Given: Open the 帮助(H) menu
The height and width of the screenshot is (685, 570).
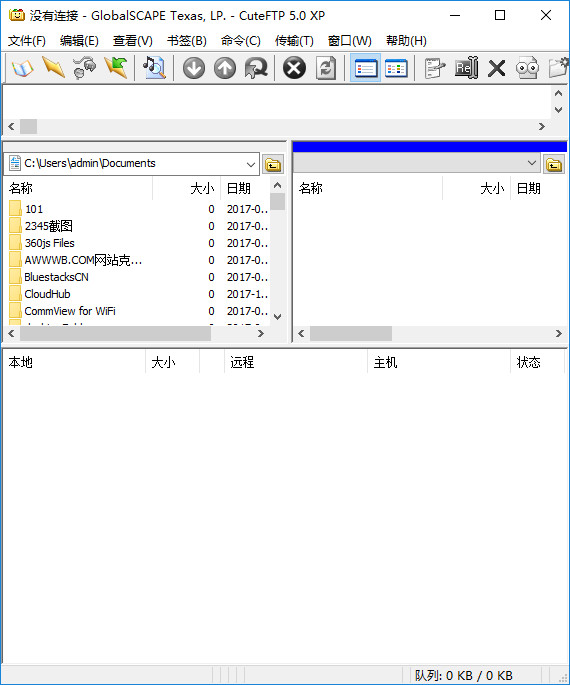Looking at the screenshot, I should pos(406,41).
